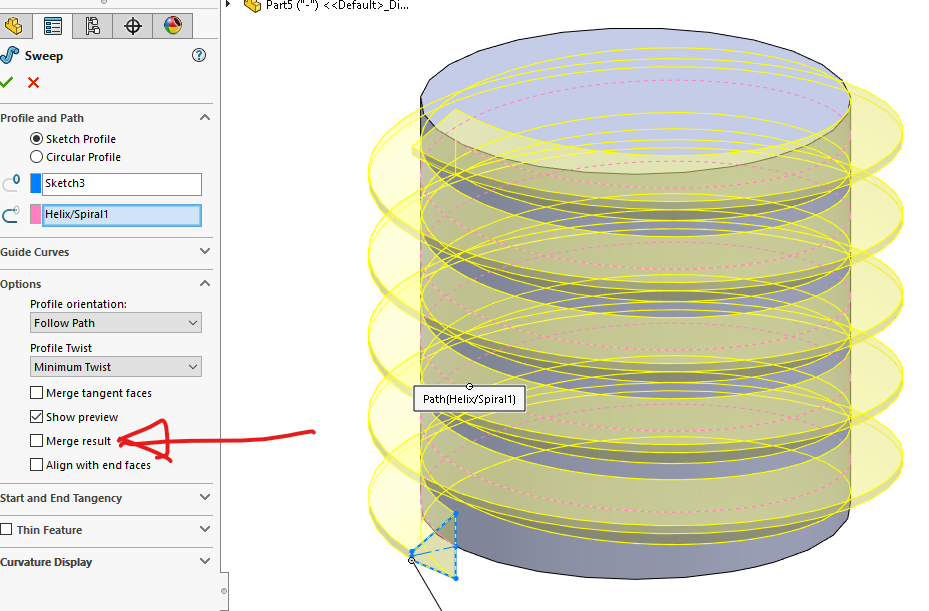Open the FeatureManager design tree tab
This screenshot has height=611, width=929.
14,25
